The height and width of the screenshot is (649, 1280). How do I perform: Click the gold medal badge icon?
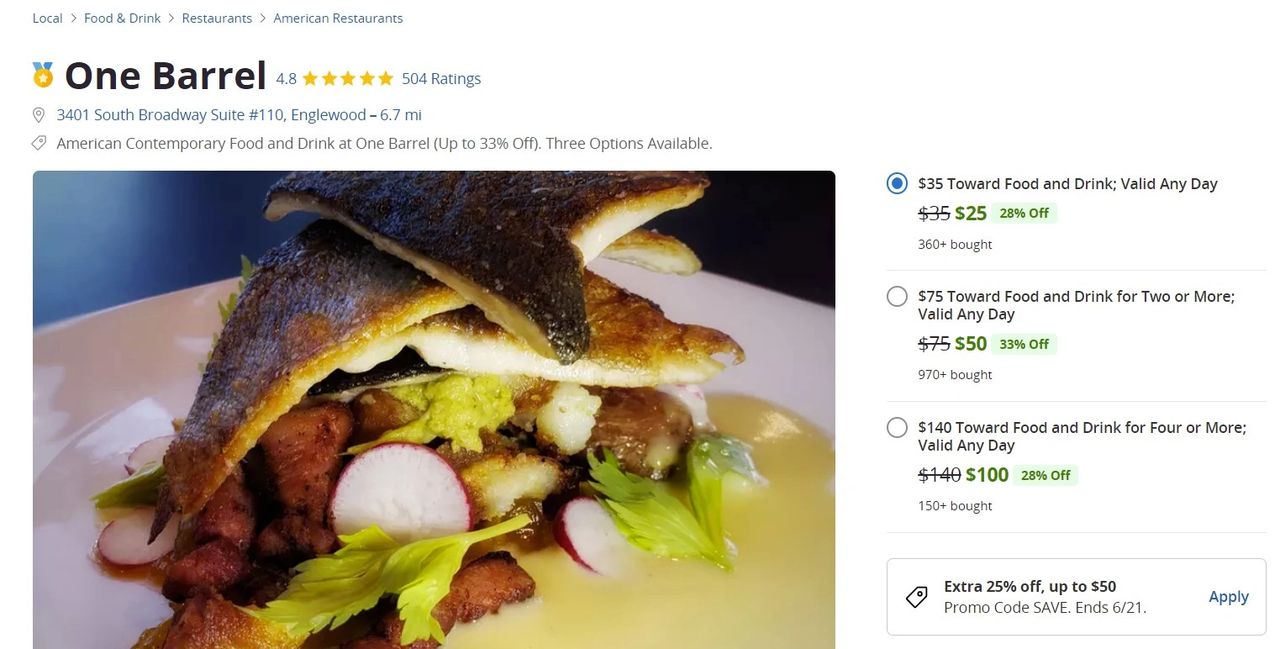click(x=43, y=75)
